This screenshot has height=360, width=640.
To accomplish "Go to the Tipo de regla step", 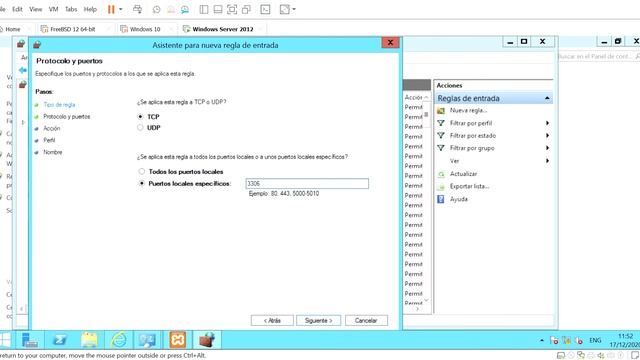I will click(x=59, y=105).
